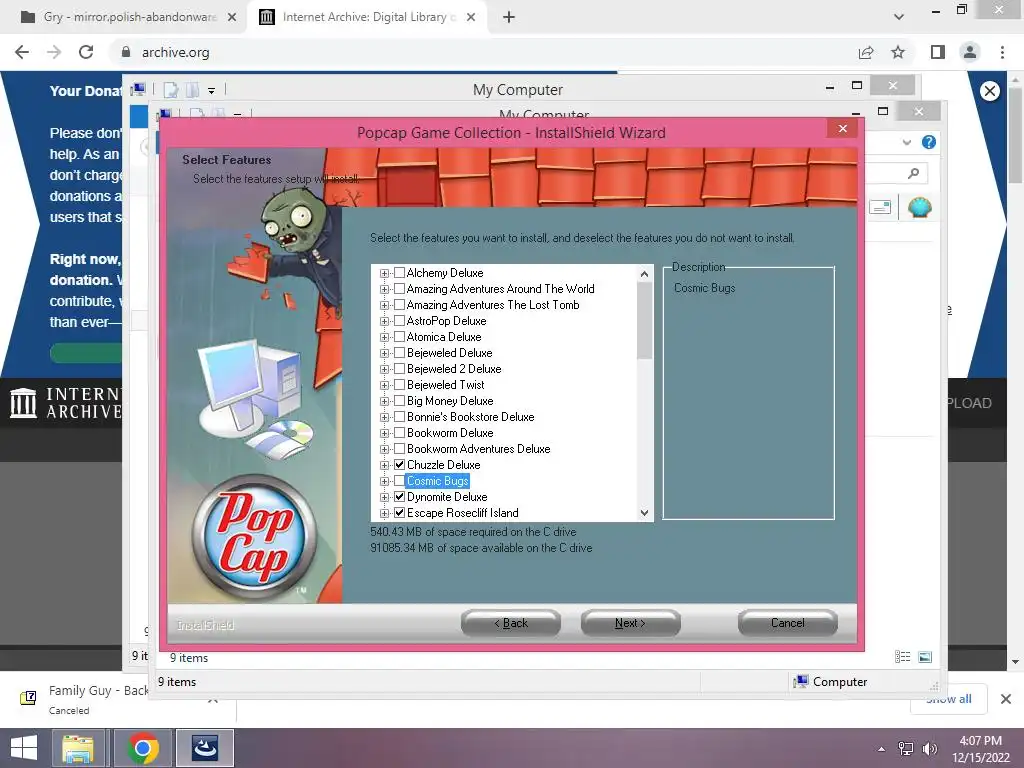Screen dimensions: 1024x768
Task: Toggle the browser side panel
Action: (x=938, y=52)
